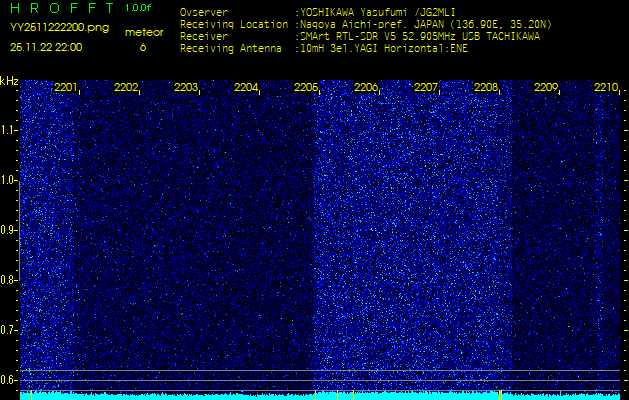This screenshot has width=629, height=400.
Task: Click the 2208 time label
Action: tap(486, 87)
